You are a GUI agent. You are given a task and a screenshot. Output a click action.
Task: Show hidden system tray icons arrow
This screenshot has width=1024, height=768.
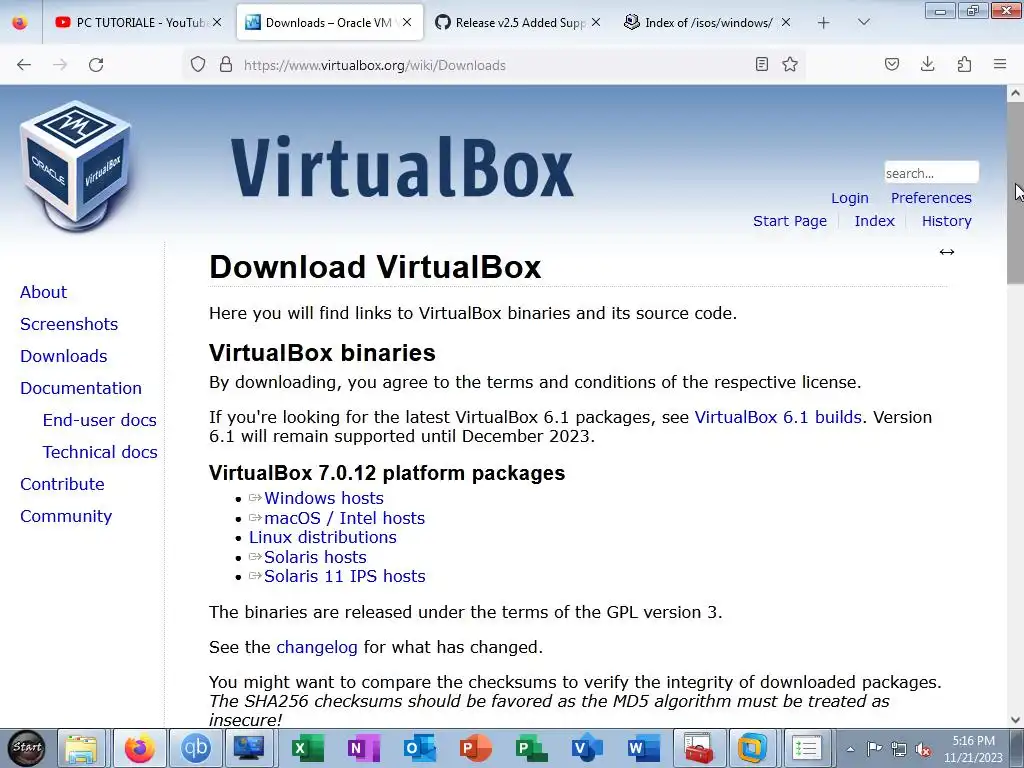tap(850, 749)
